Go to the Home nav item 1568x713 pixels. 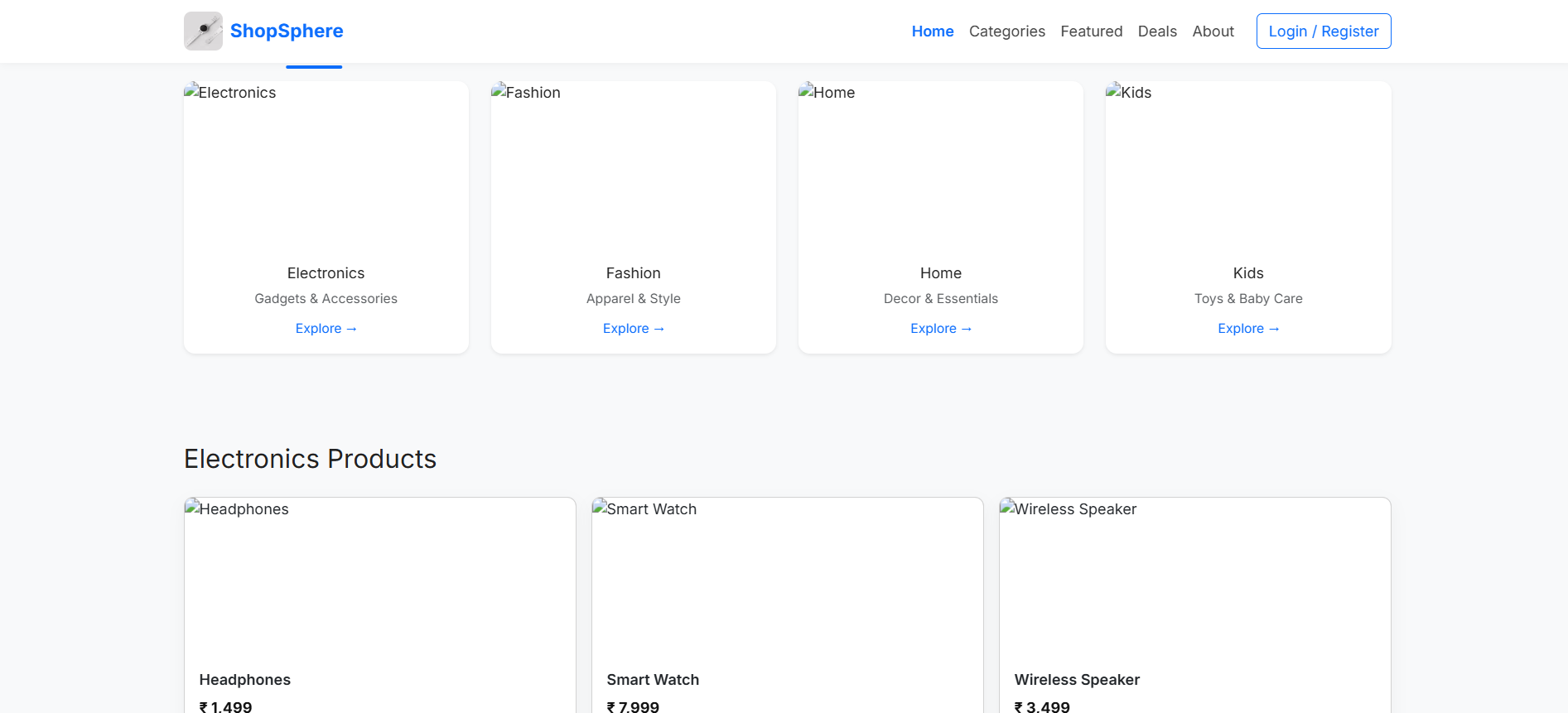[x=932, y=31]
